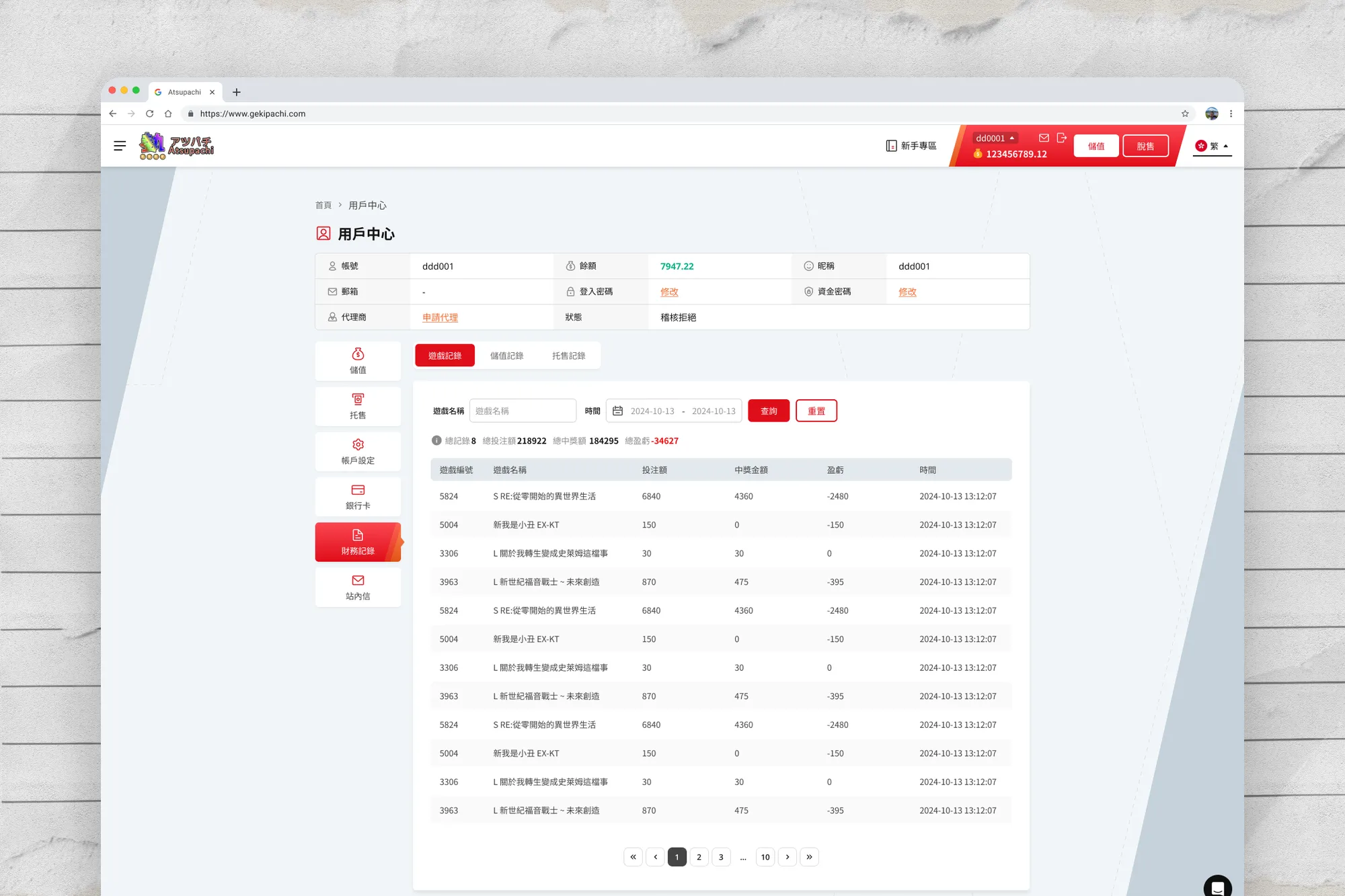
Task: Click the calendar icon in date range
Action: coord(617,411)
